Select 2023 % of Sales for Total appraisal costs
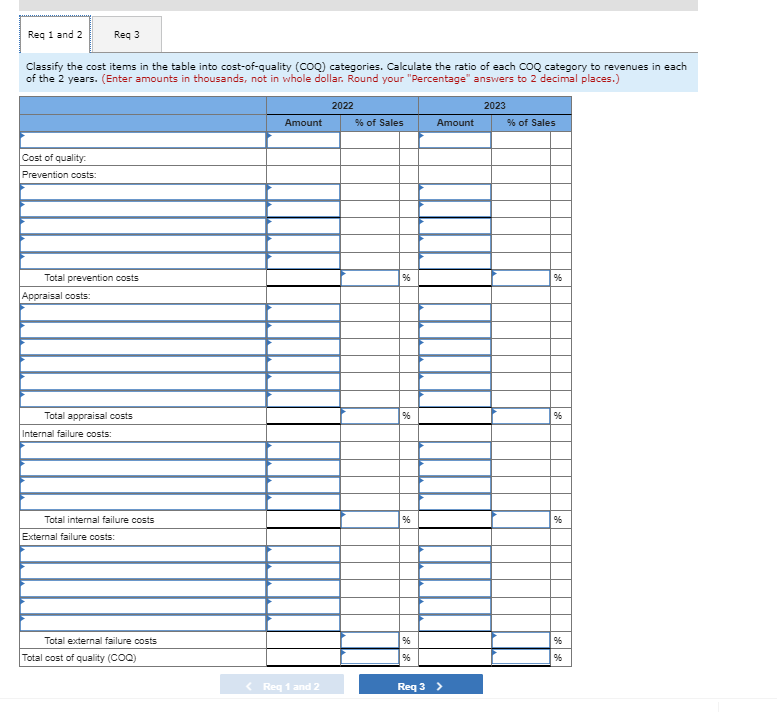Screen dimensions: 777x712 pos(521,416)
